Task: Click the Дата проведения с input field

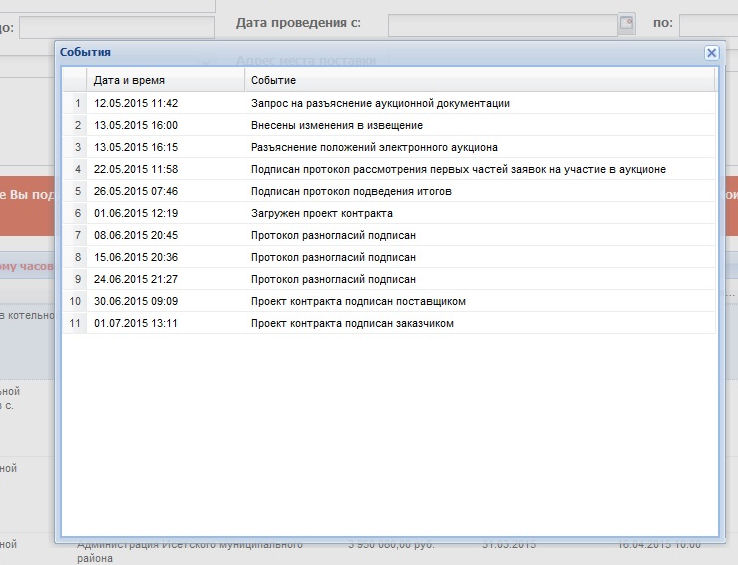Action: 500,24
